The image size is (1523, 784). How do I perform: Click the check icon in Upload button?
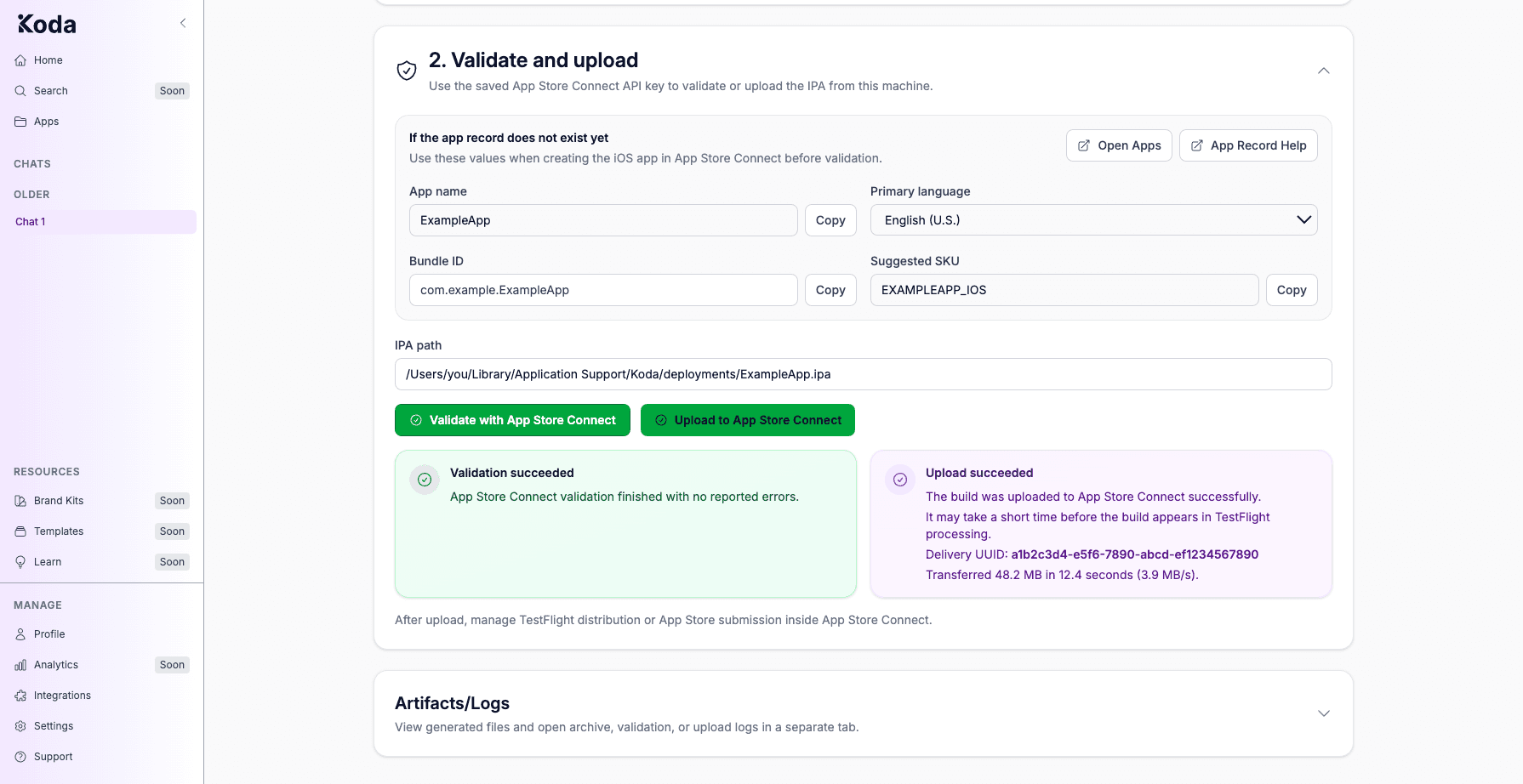(x=661, y=420)
